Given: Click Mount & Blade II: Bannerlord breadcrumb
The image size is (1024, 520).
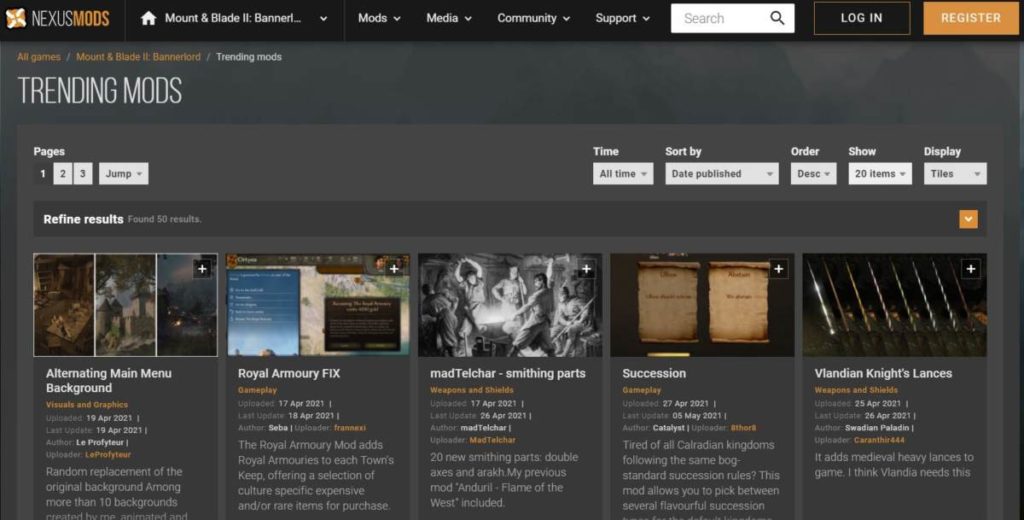Looking at the screenshot, I should click(x=138, y=57).
